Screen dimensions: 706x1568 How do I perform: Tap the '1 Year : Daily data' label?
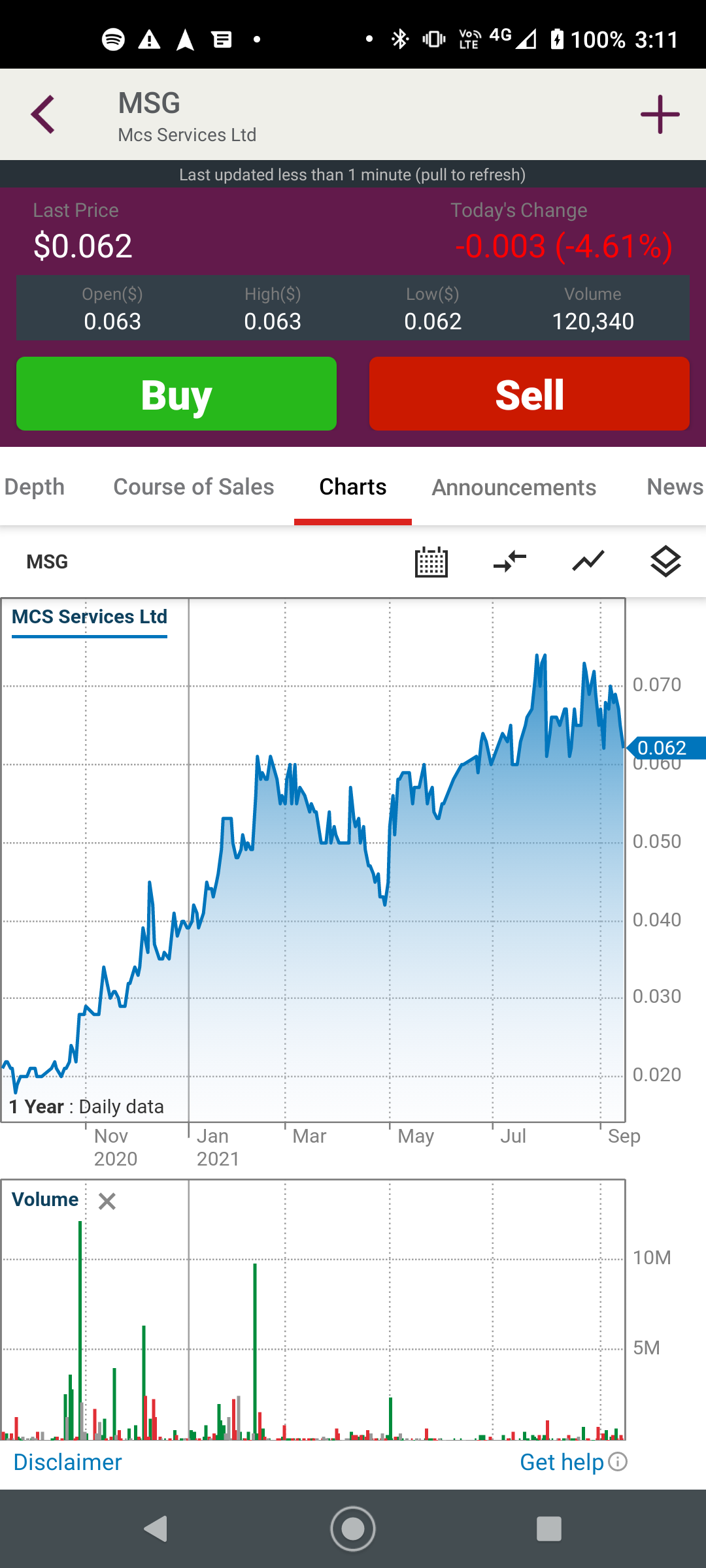pos(86,1107)
